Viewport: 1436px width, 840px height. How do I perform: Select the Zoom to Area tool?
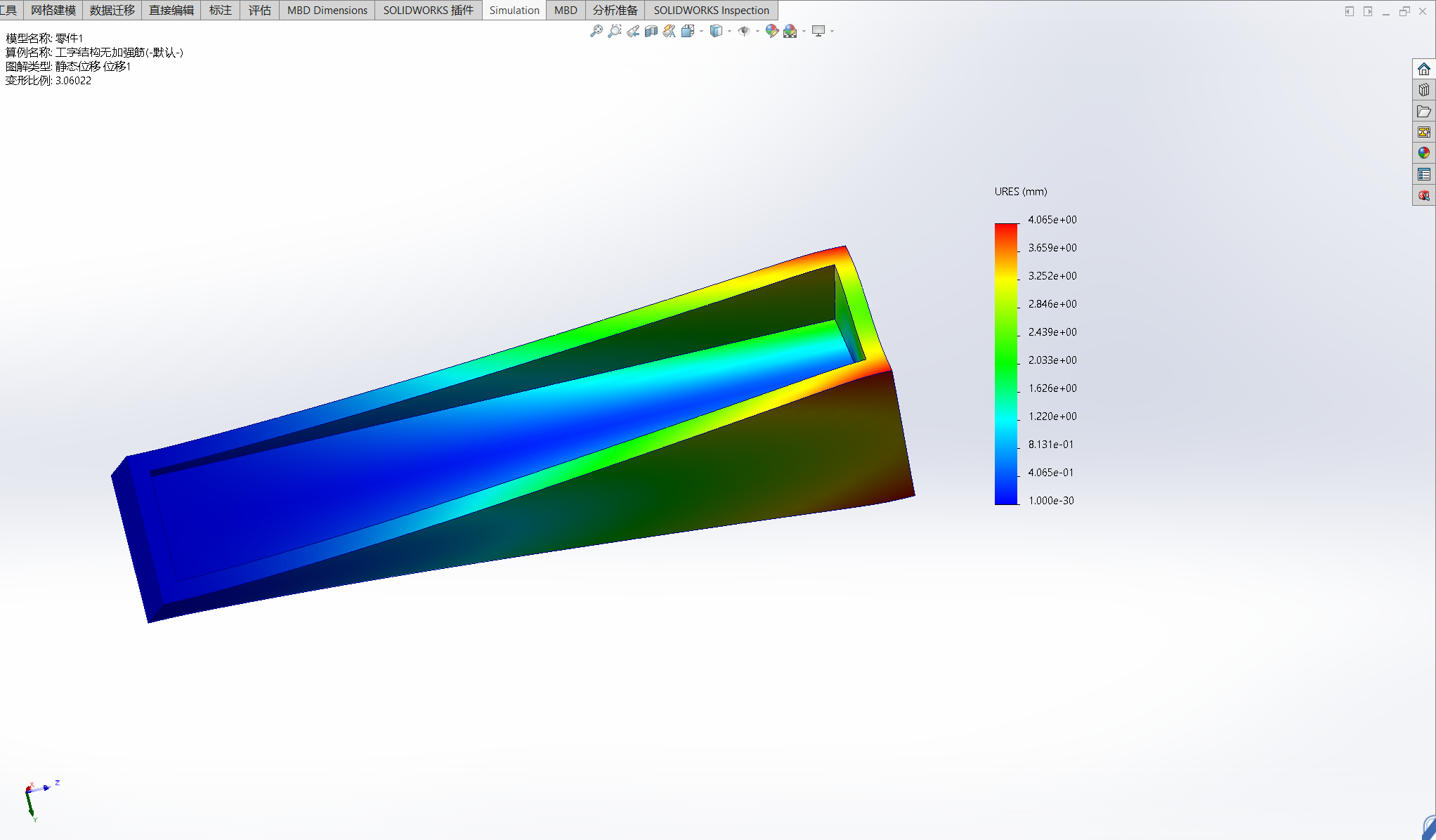pos(614,31)
